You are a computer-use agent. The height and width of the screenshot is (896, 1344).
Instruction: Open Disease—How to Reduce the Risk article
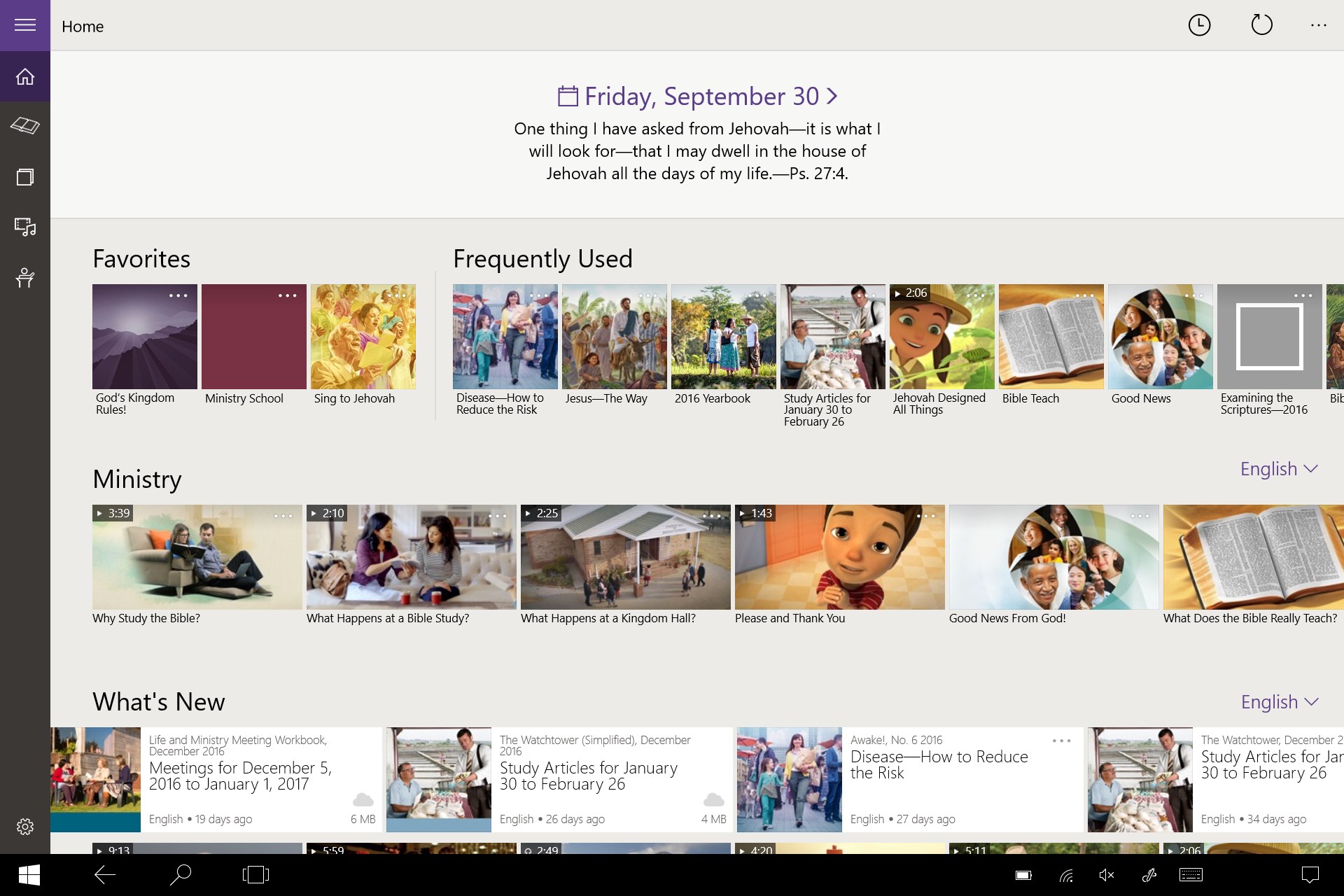click(x=938, y=764)
